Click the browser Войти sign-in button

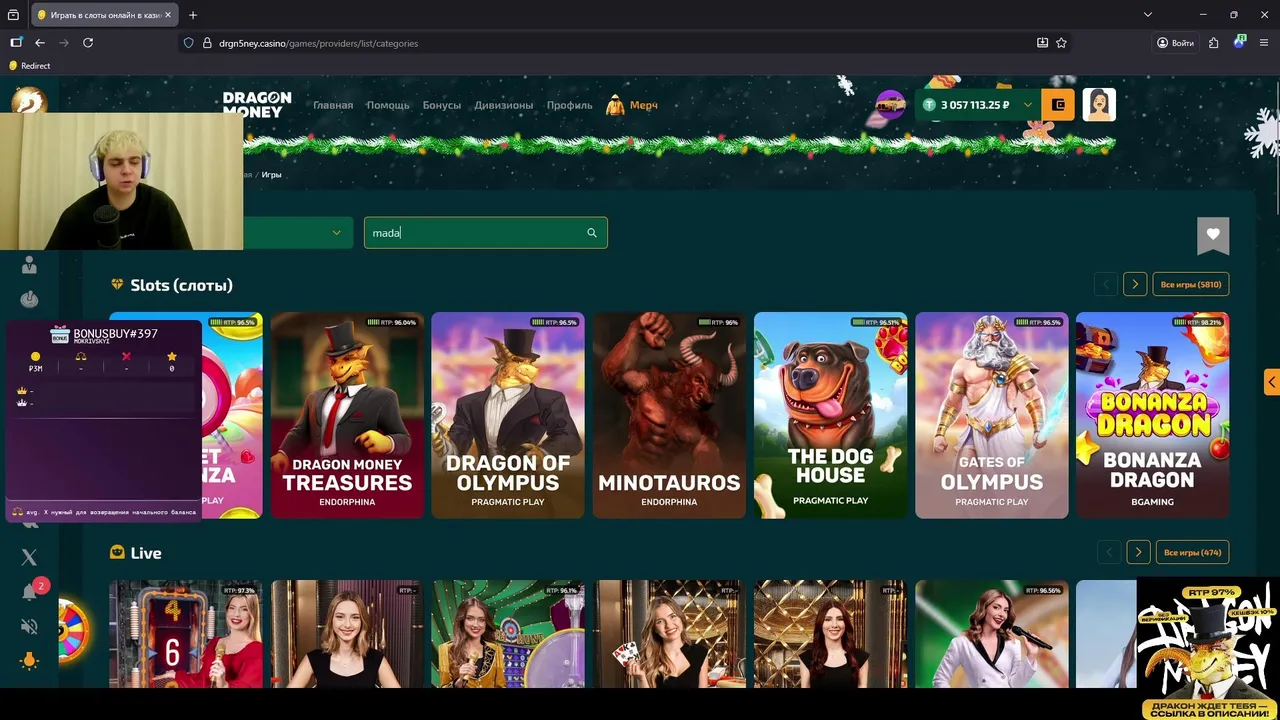(1175, 43)
